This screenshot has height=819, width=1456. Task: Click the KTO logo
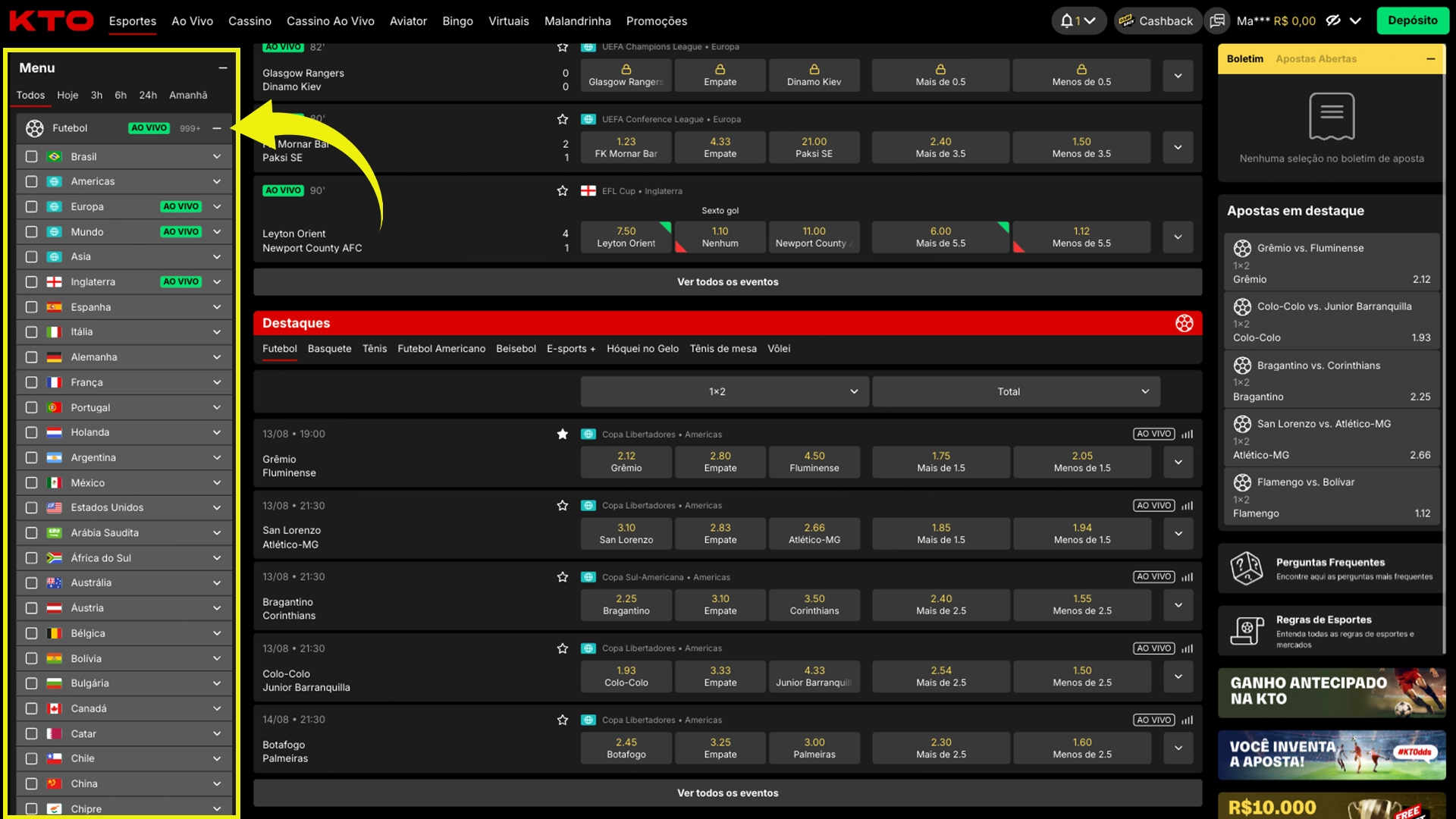(x=52, y=20)
